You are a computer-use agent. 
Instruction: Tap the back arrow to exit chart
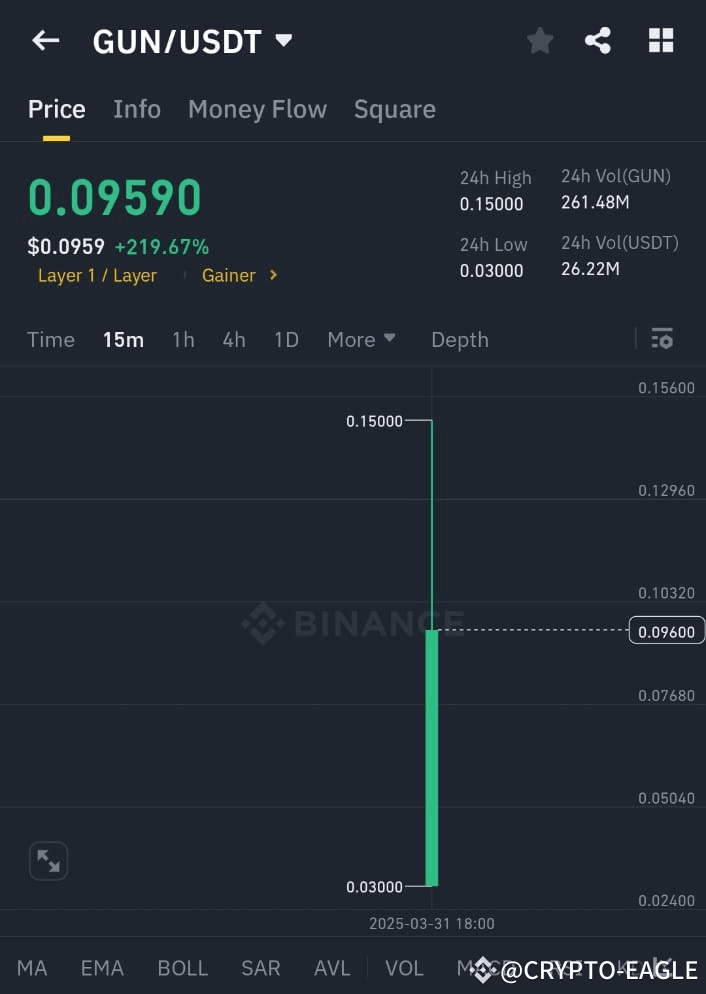[x=45, y=40]
